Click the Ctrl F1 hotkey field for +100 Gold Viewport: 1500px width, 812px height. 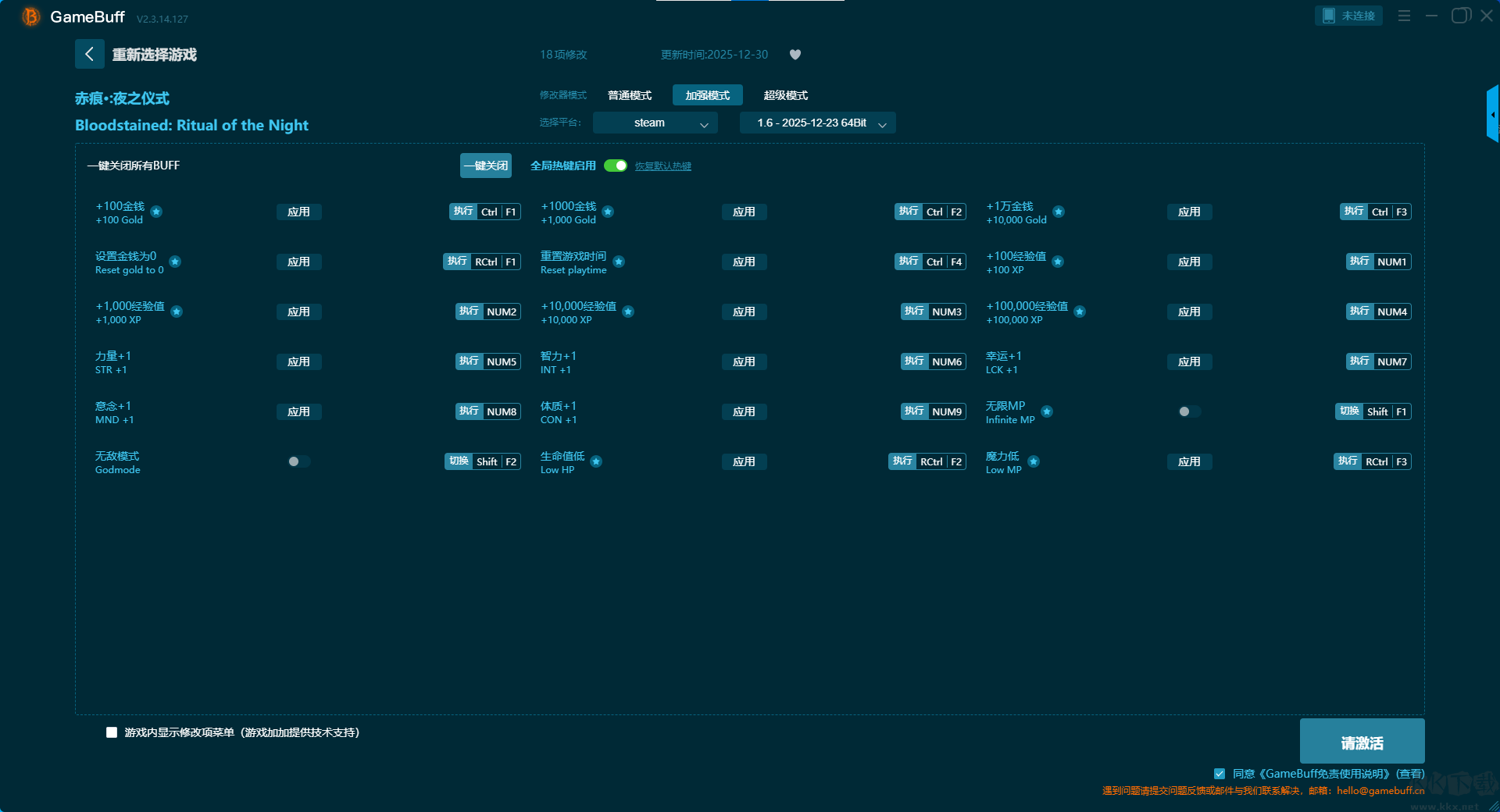pyautogui.click(x=498, y=212)
